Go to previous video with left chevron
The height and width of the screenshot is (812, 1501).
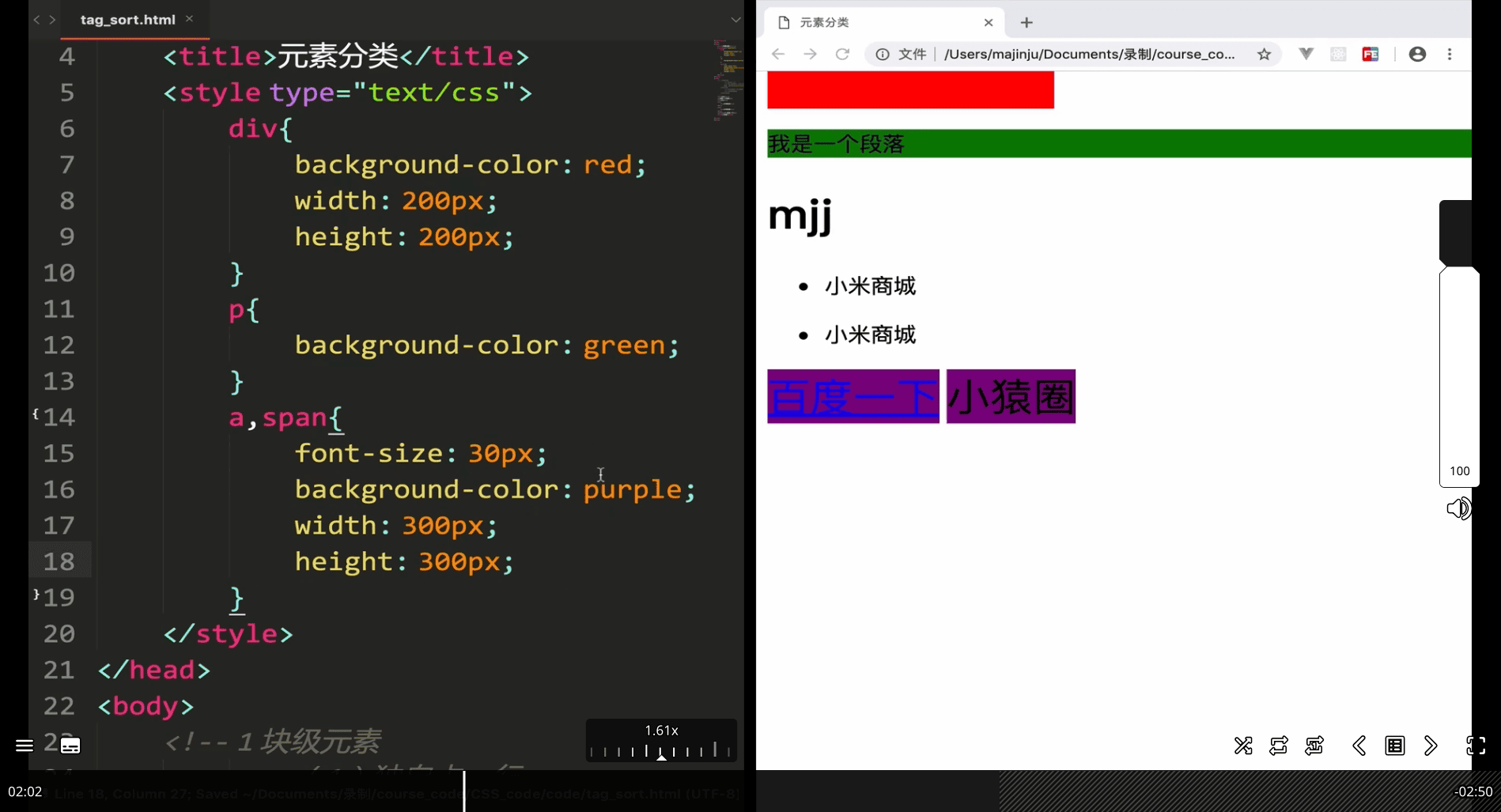(x=1359, y=746)
